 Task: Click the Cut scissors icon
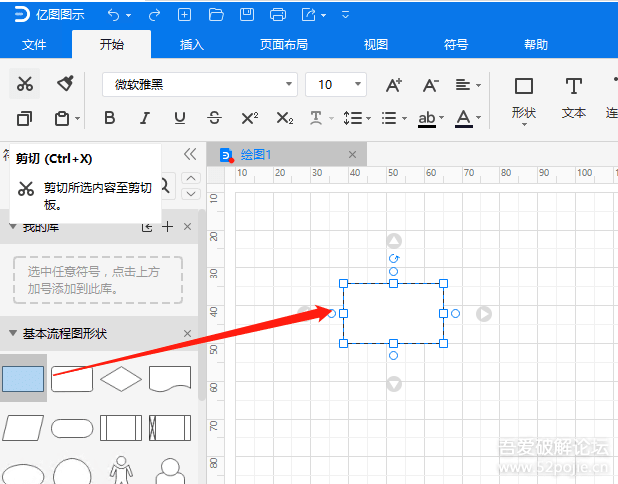[26, 84]
